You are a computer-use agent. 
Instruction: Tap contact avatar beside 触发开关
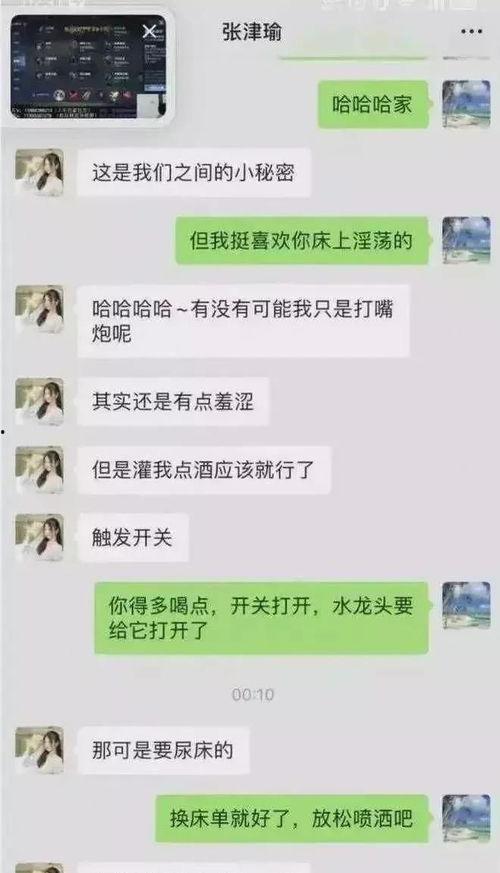40,537
